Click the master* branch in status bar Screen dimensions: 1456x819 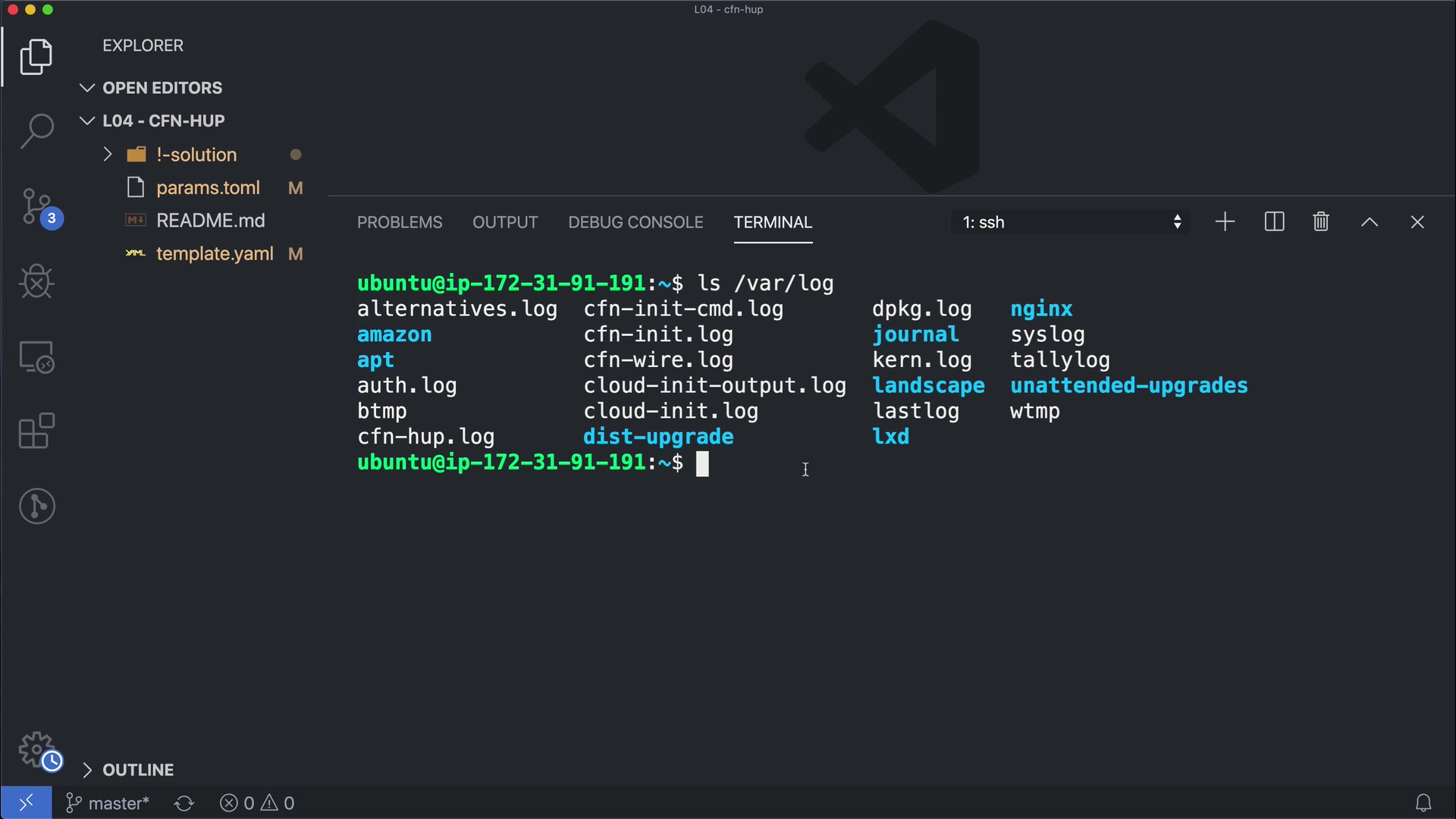[108, 803]
